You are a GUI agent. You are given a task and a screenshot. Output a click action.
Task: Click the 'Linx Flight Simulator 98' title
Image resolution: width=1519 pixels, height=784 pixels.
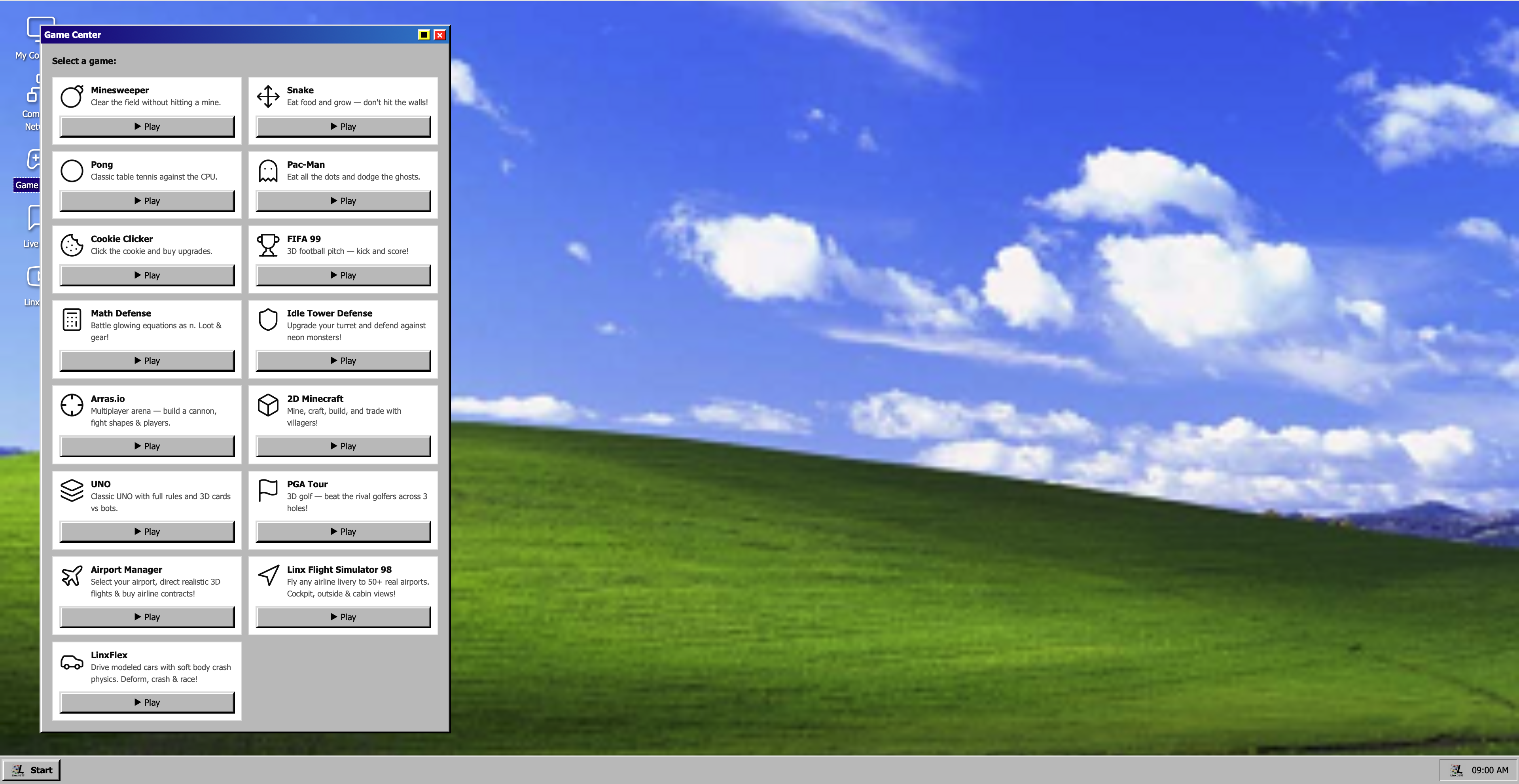point(339,570)
